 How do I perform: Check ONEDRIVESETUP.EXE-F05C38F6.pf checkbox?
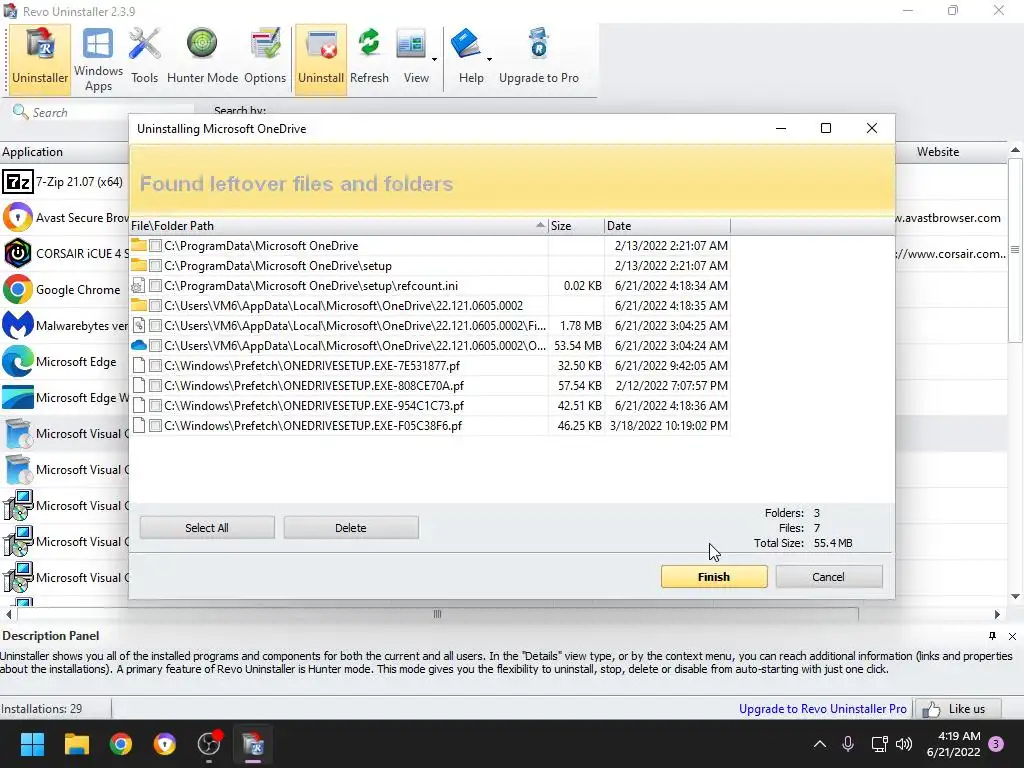tap(155, 426)
